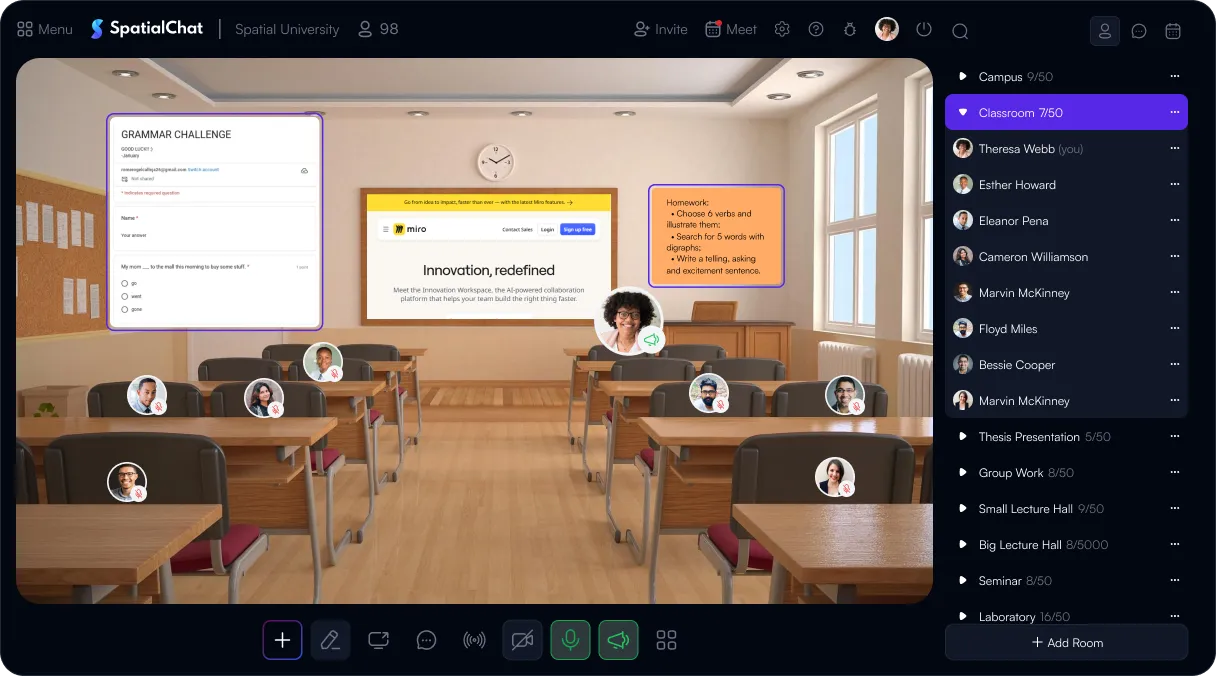The height and width of the screenshot is (676, 1216).
Task: Click the Add Room button
Action: click(x=1066, y=642)
